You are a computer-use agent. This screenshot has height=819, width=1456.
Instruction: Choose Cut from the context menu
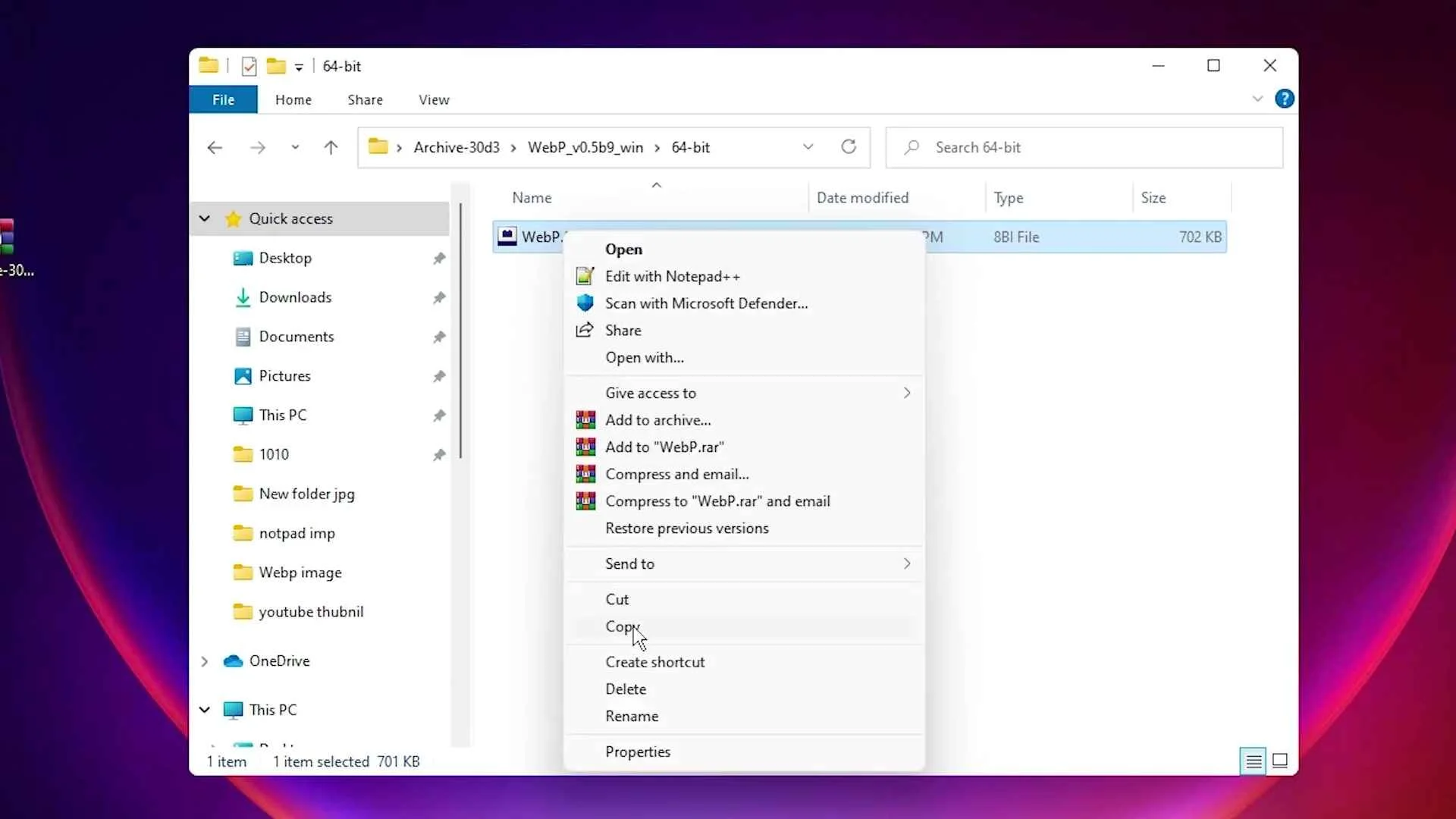(x=744, y=599)
